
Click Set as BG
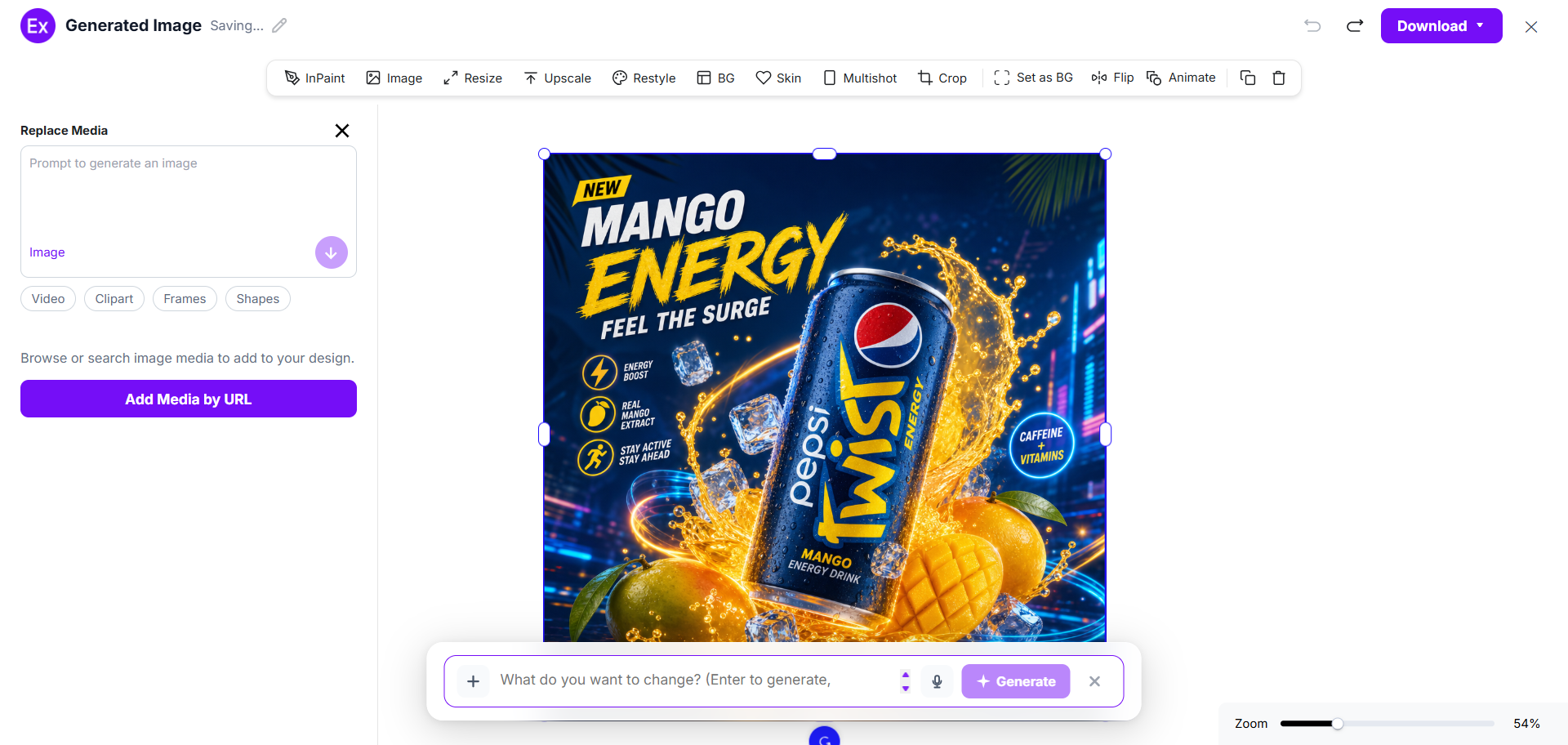1033,78
